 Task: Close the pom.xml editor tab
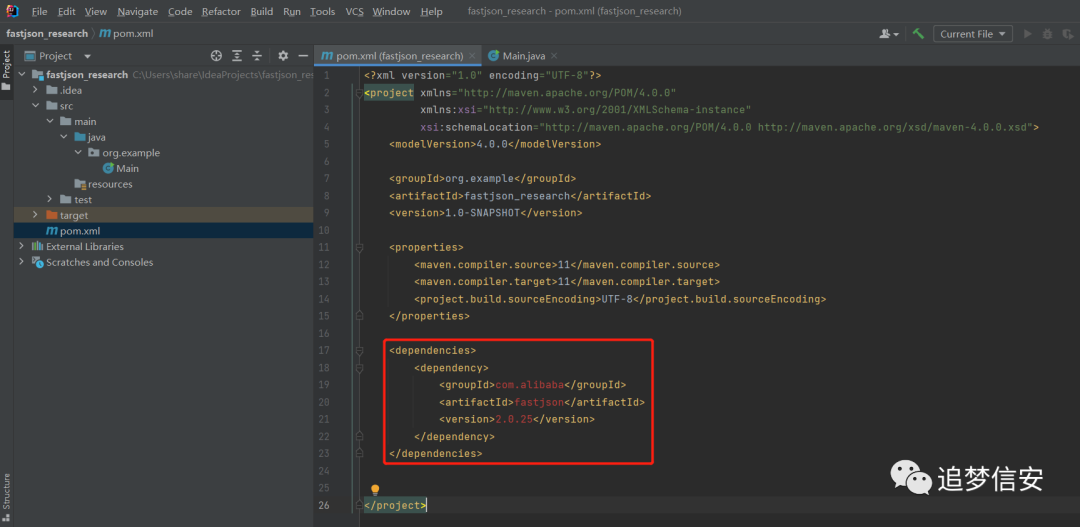472,56
